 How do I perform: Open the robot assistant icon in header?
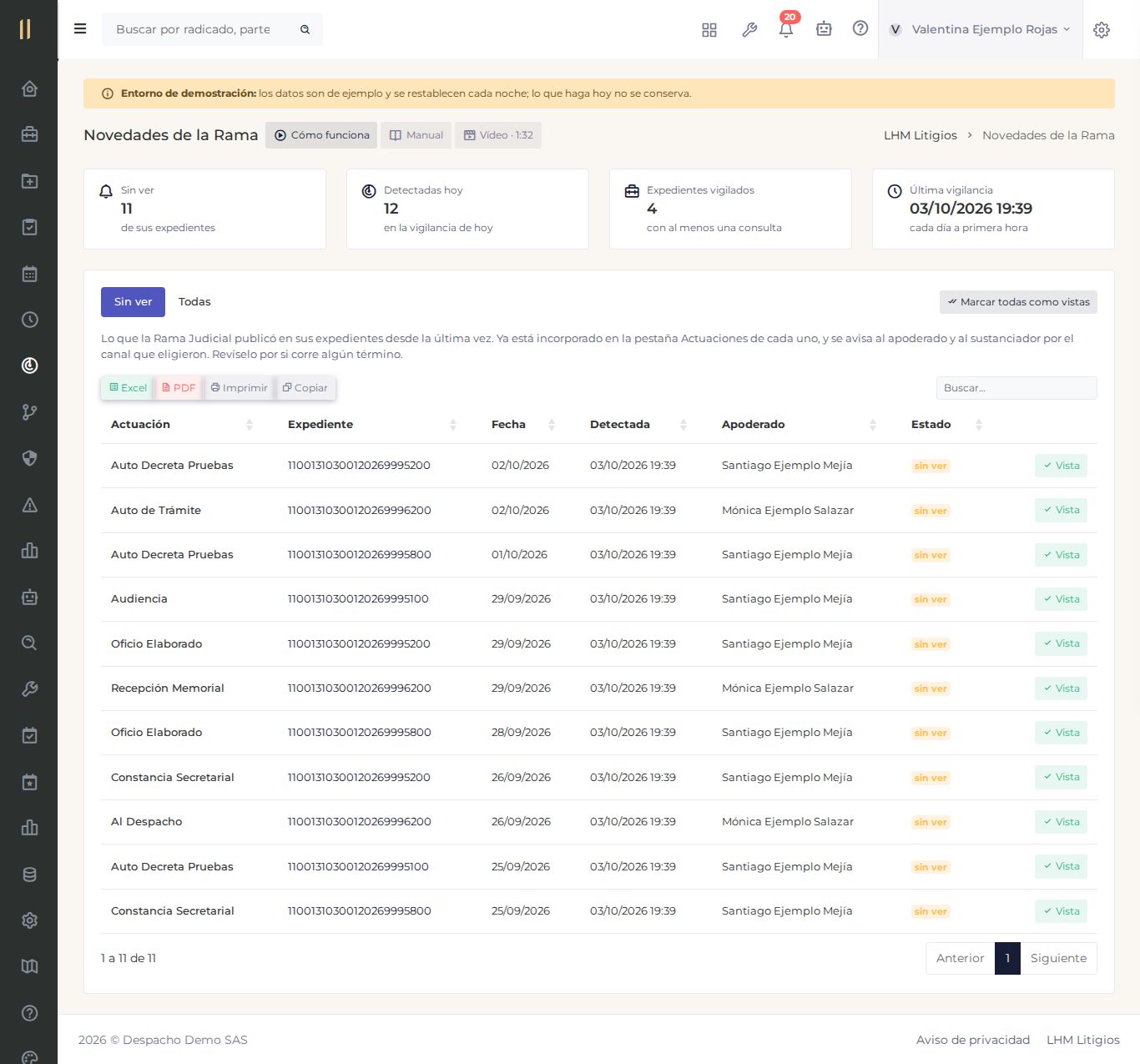(824, 29)
